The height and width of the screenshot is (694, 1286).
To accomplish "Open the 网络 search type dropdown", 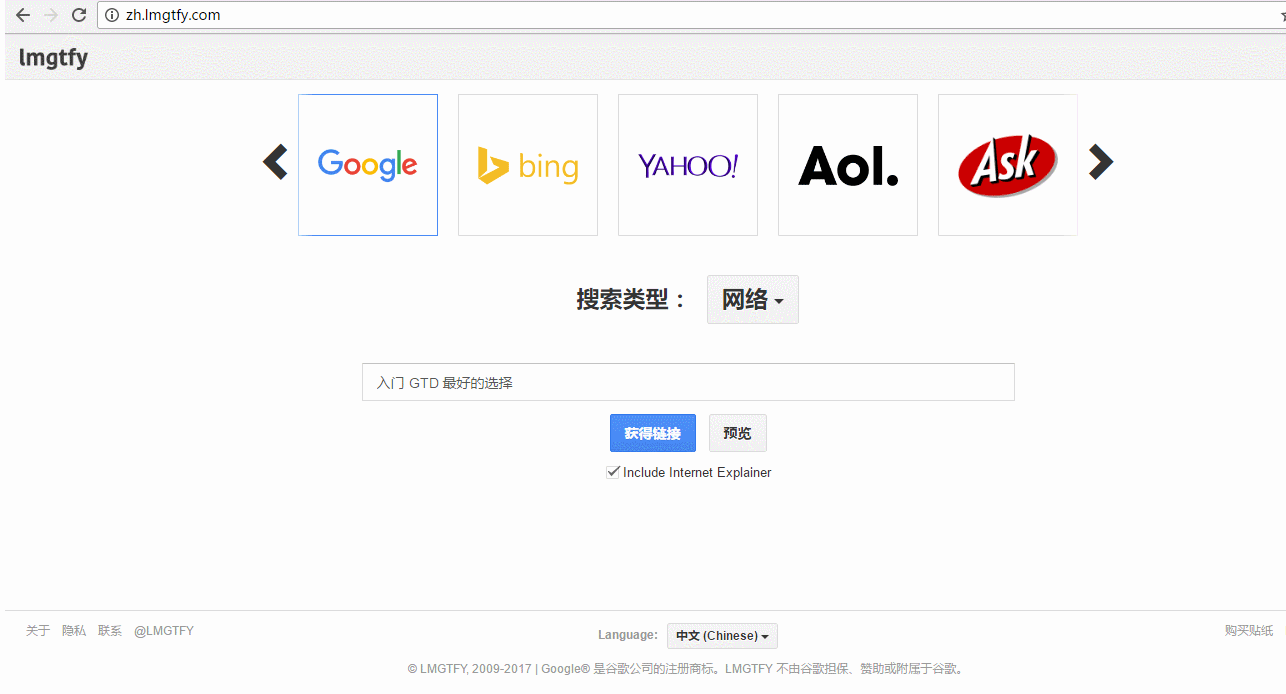I will [x=753, y=300].
